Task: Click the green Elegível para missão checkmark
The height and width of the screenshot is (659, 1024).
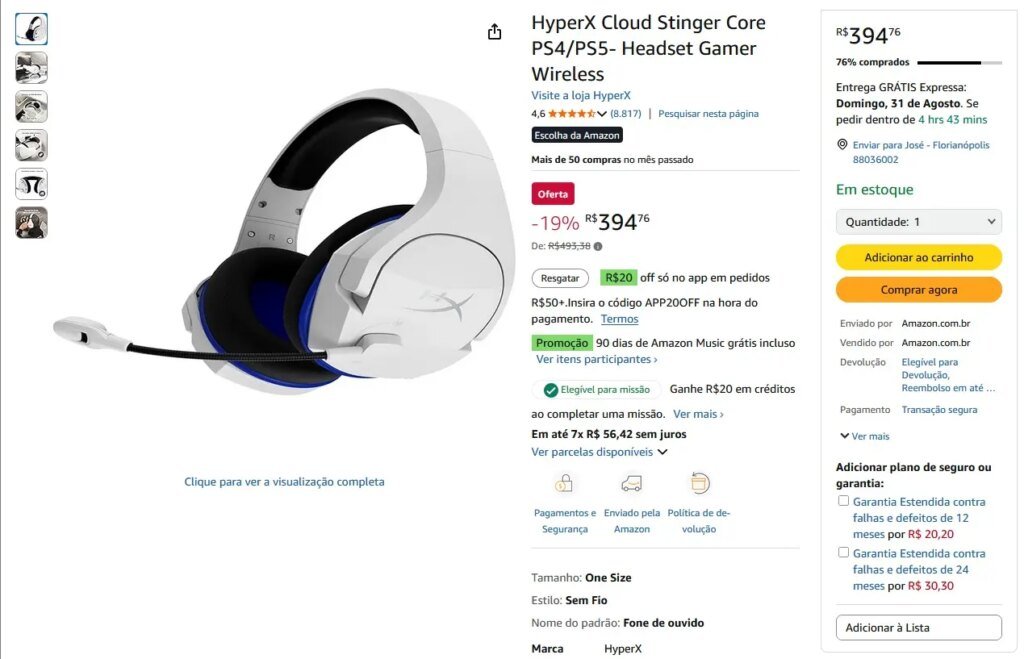Action: point(551,390)
